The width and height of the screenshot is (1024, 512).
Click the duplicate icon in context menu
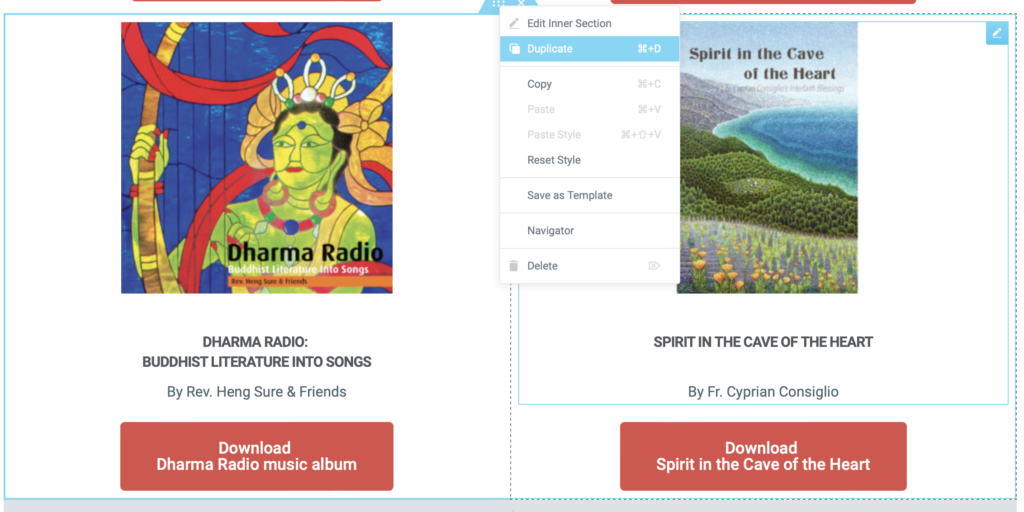(514, 49)
